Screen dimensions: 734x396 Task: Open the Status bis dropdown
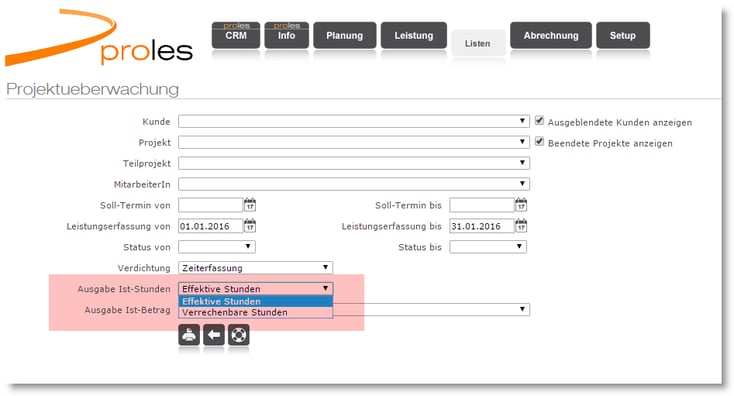click(488, 247)
